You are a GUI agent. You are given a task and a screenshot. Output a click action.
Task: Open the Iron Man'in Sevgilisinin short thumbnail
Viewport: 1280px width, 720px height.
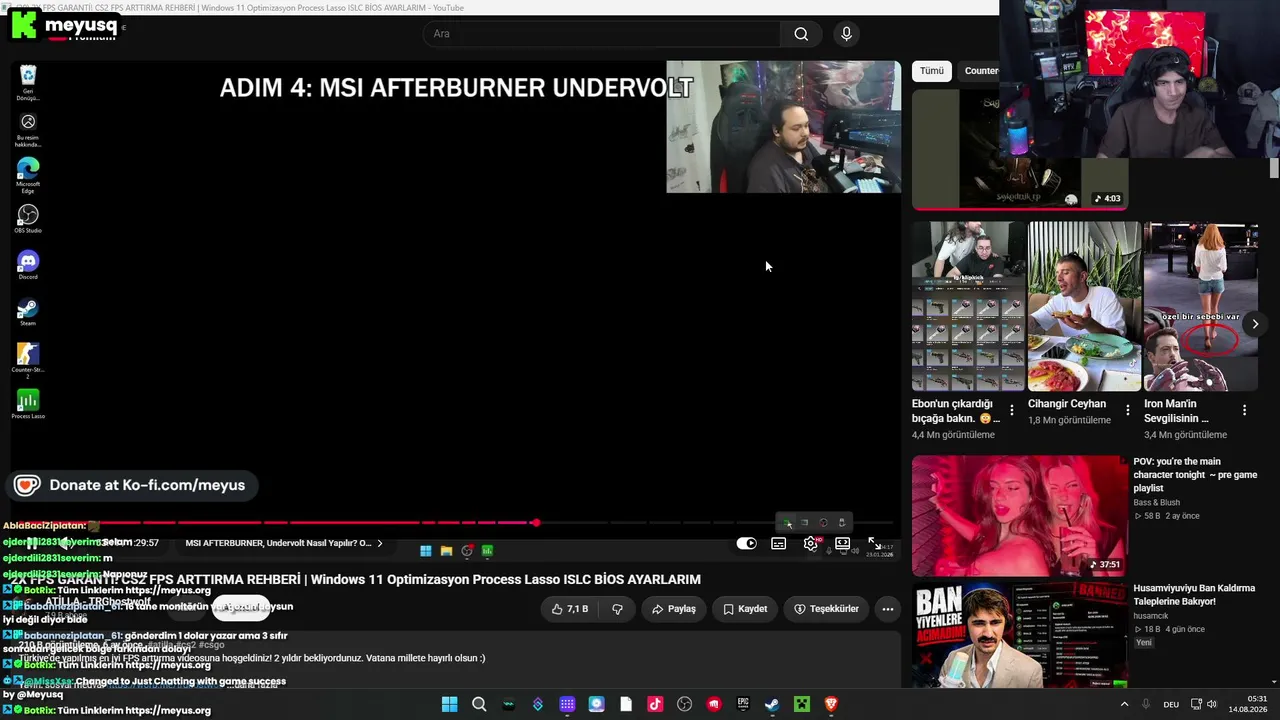point(1200,306)
